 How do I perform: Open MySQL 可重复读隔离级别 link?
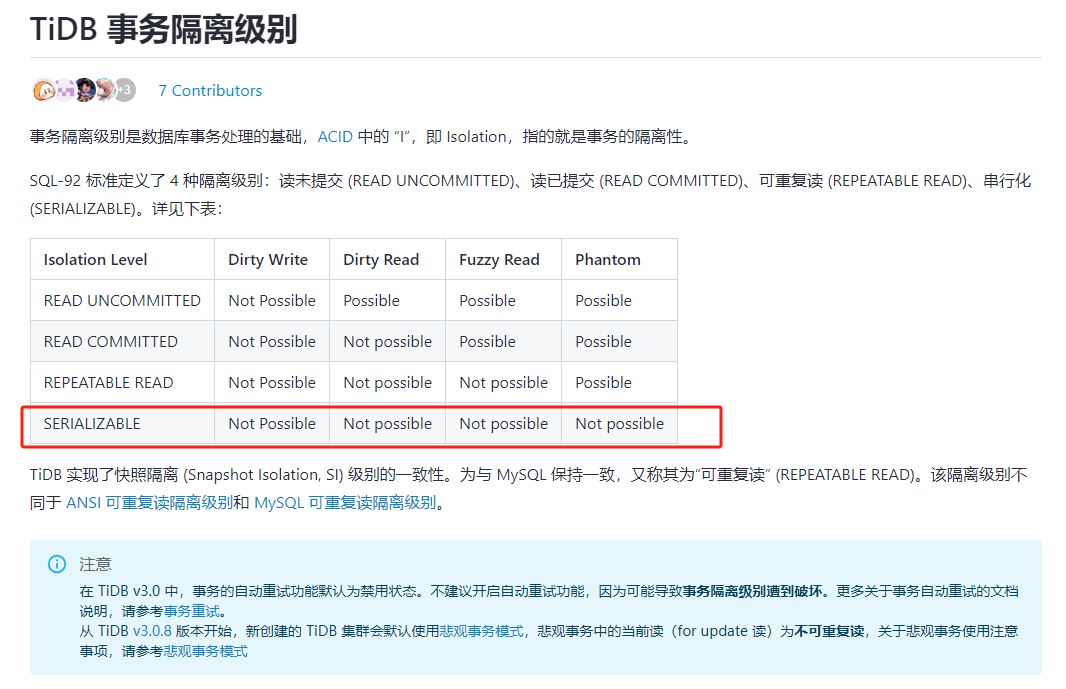tap(345, 503)
